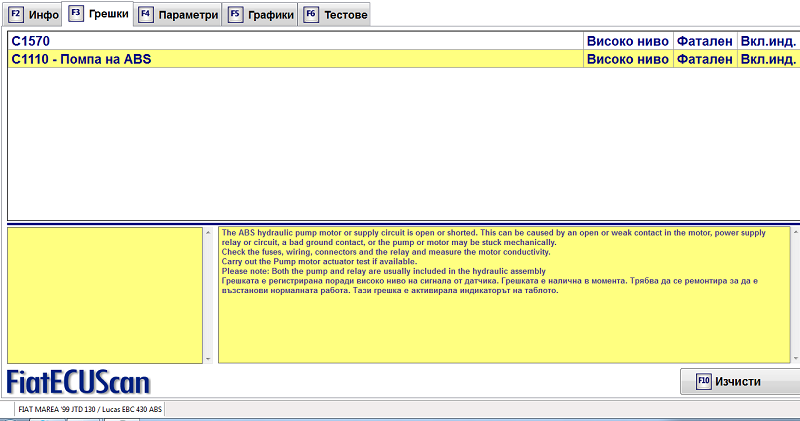This screenshot has width=800, height=421.
Task: Click the Вкл.инд. cell in the C1110 row
Action: 766,59
